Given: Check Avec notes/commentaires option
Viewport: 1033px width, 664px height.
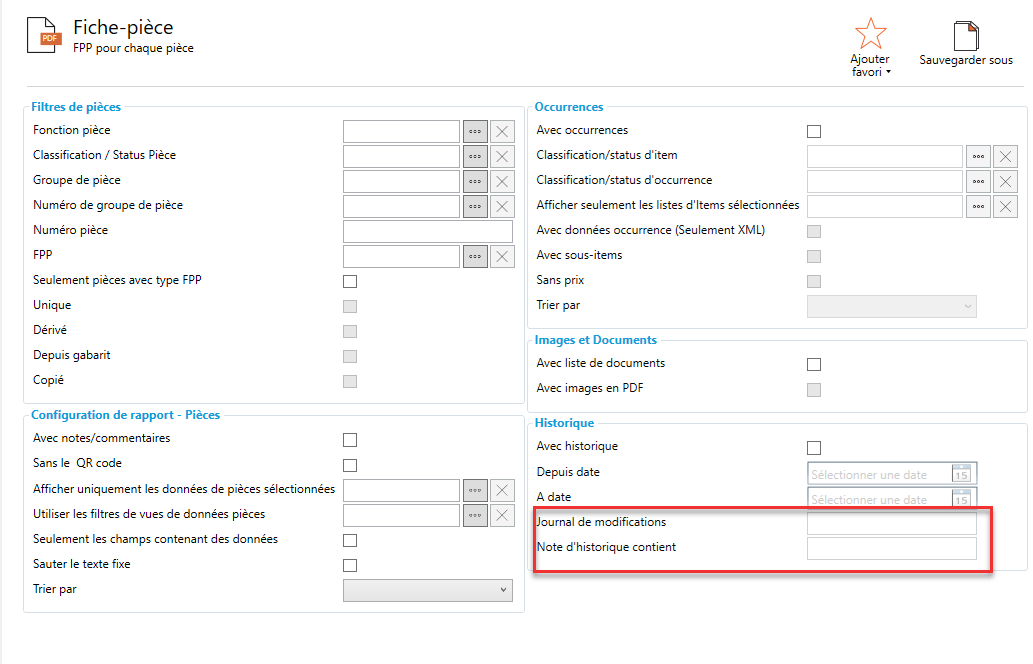Looking at the screenshot, I should coord(350,439).
